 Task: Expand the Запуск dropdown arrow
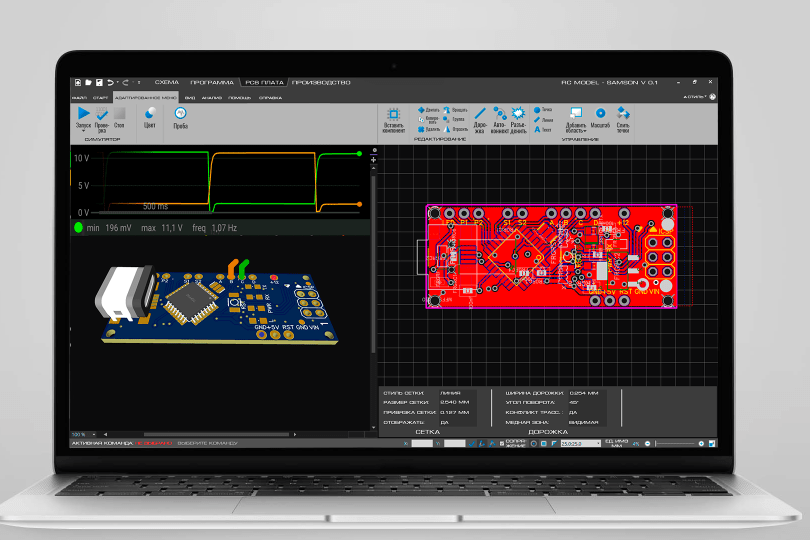[x=83, y=131]
